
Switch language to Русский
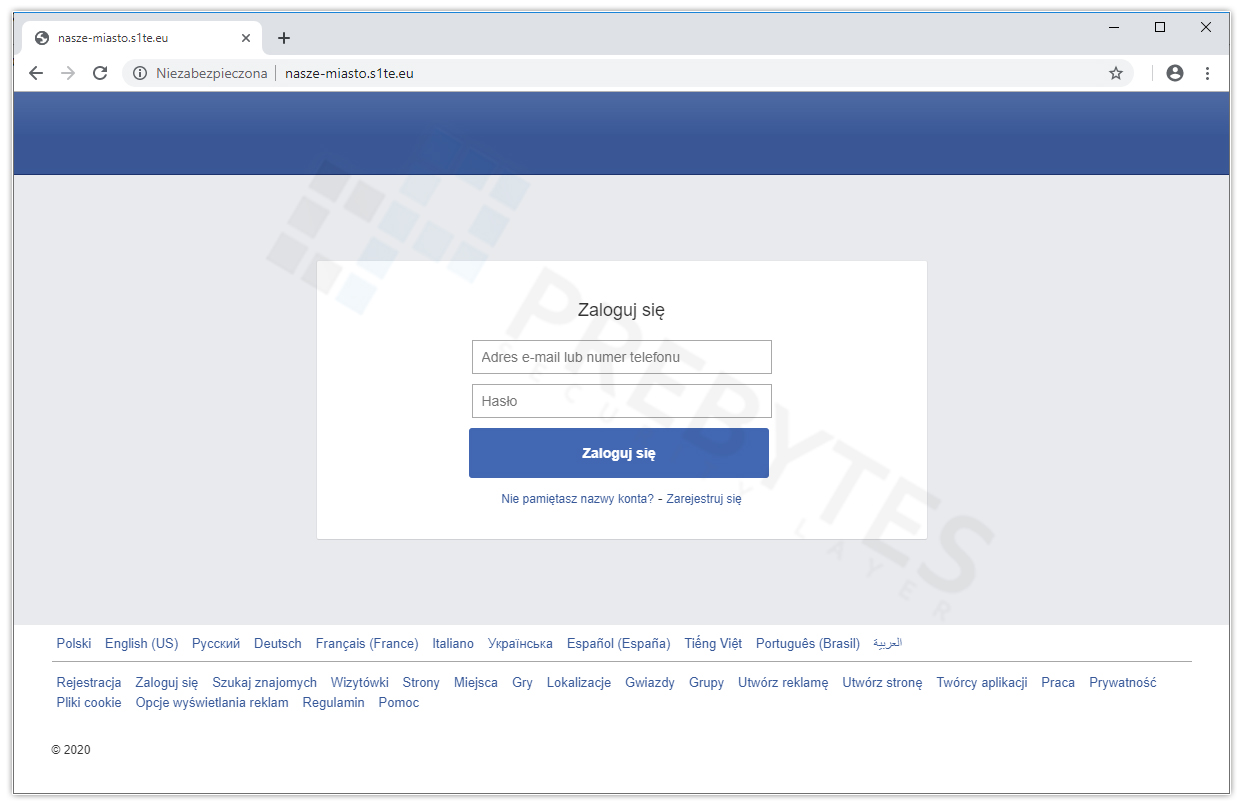point(216,644)
